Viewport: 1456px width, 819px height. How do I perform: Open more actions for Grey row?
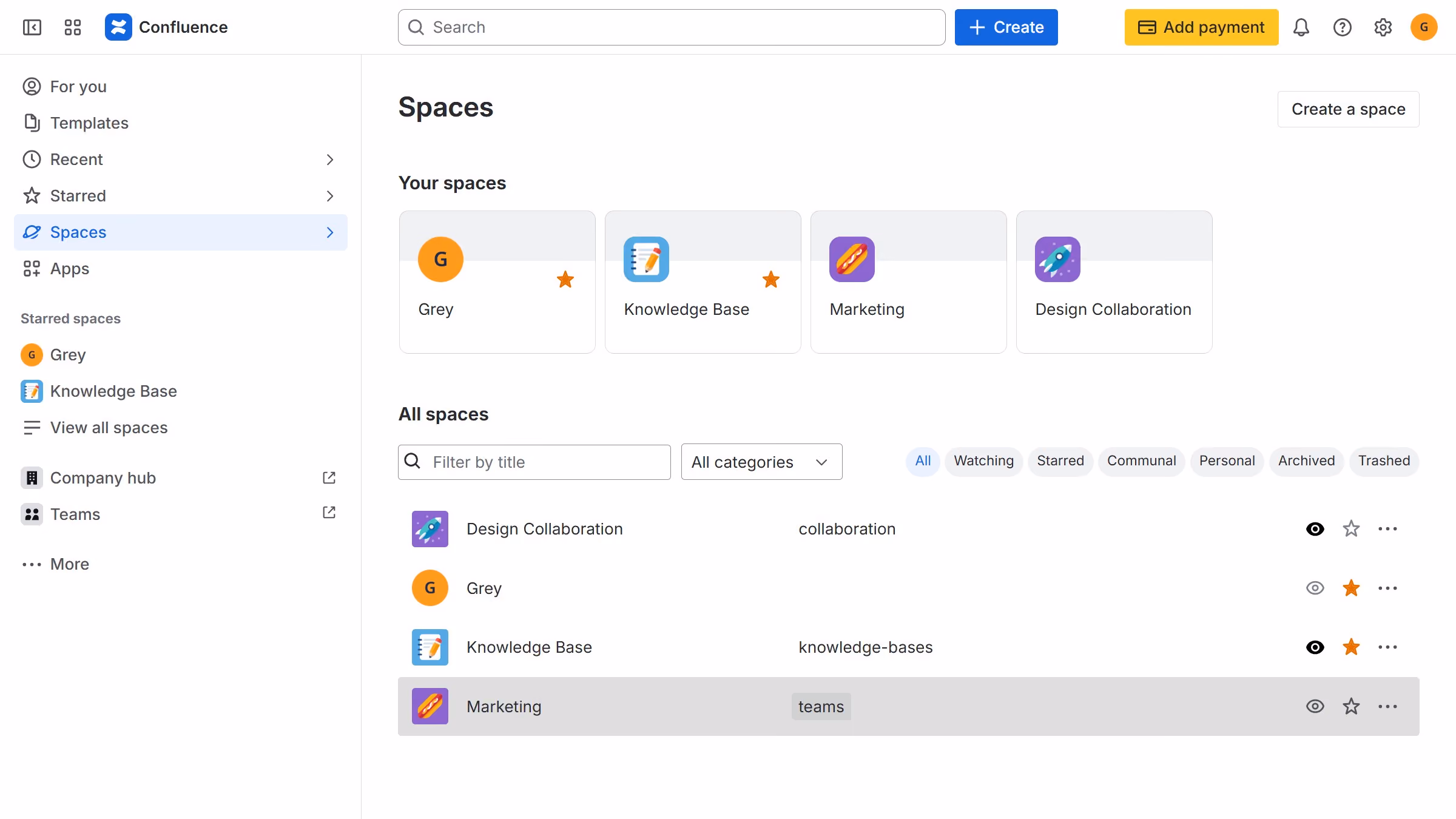1387,588
